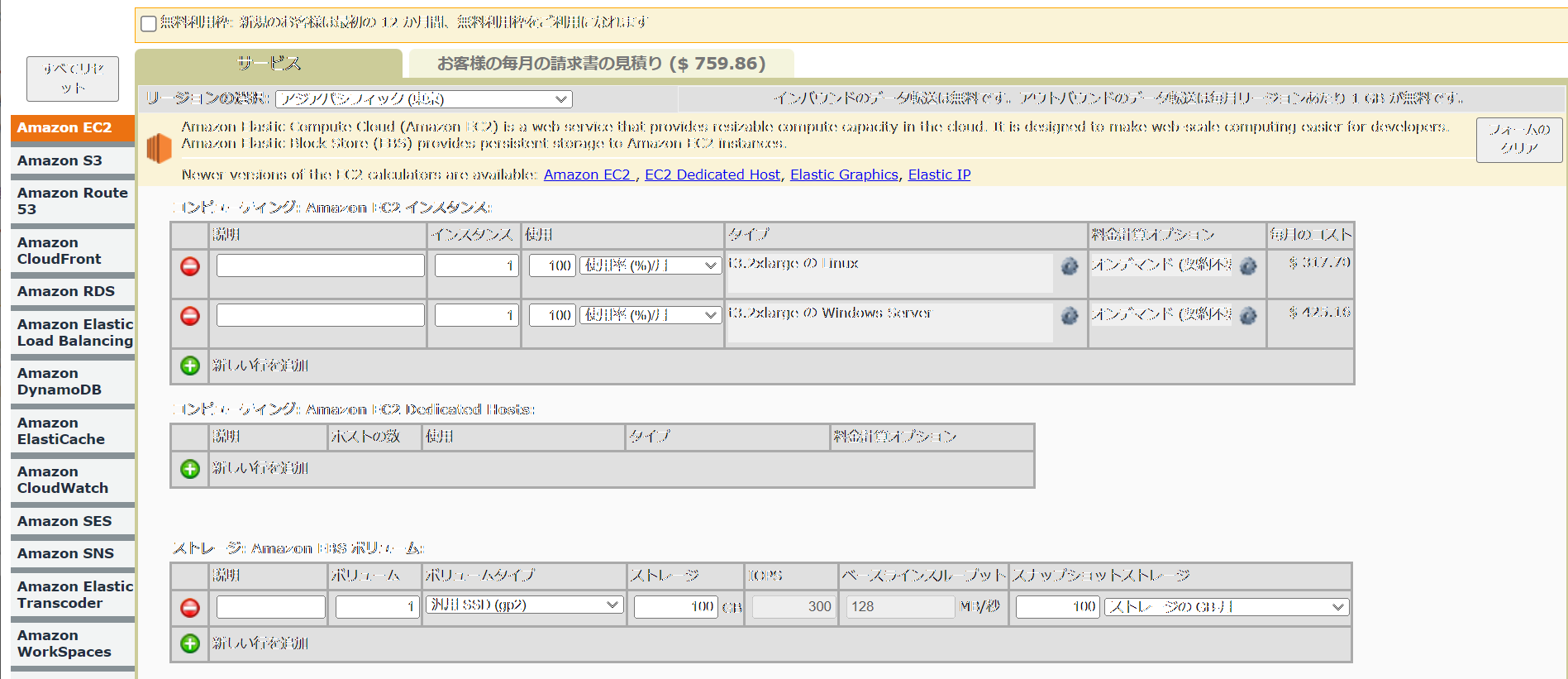The image size is (1568, 679).
Task: Open usage unit dropdown for Linux row
Action: pyautogui.click(x=650, y=265)
